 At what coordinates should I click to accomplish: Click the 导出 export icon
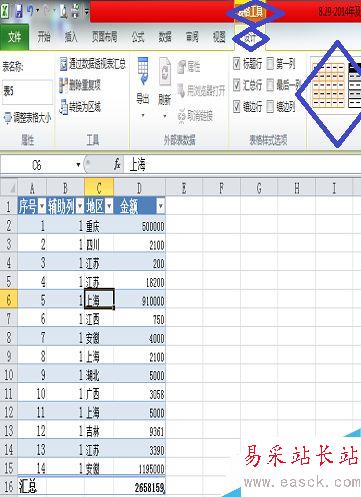[143, 71]
